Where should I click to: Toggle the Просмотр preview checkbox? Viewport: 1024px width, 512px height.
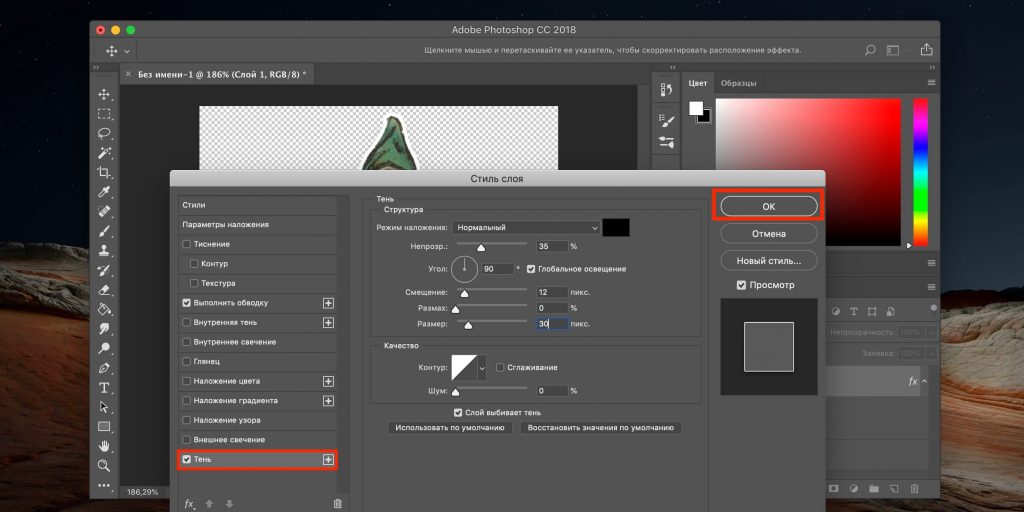click(741, 285)
